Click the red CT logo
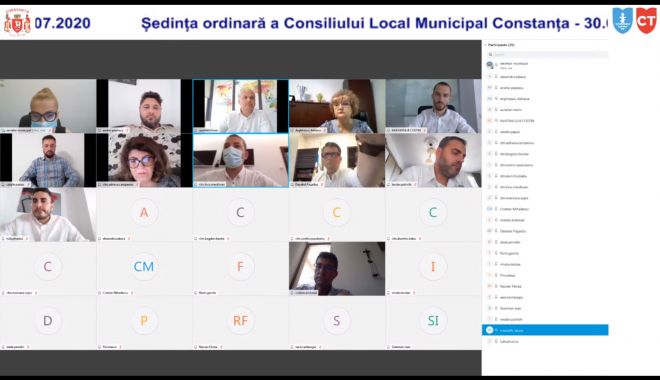 pyautogui.click(x=646, y=21)
